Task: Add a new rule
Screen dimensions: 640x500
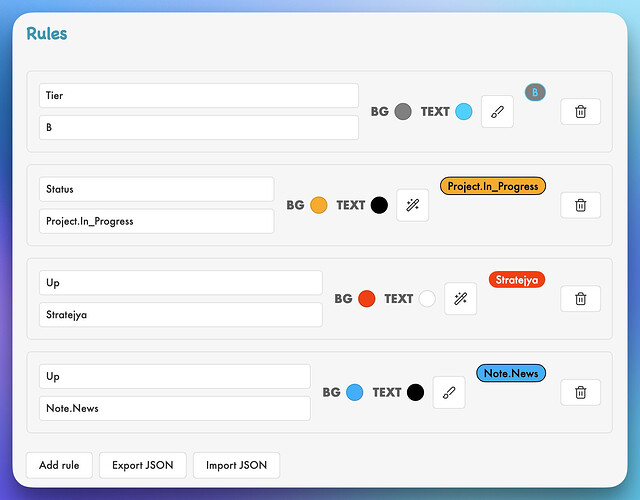Action: click(x=59, y=465)
